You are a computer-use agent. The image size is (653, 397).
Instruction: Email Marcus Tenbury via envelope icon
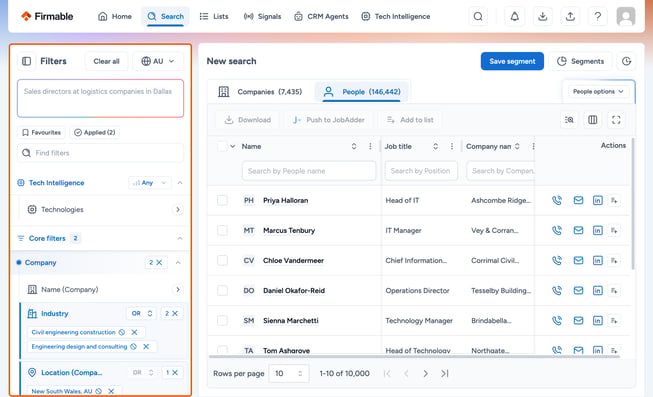point(578,230)
